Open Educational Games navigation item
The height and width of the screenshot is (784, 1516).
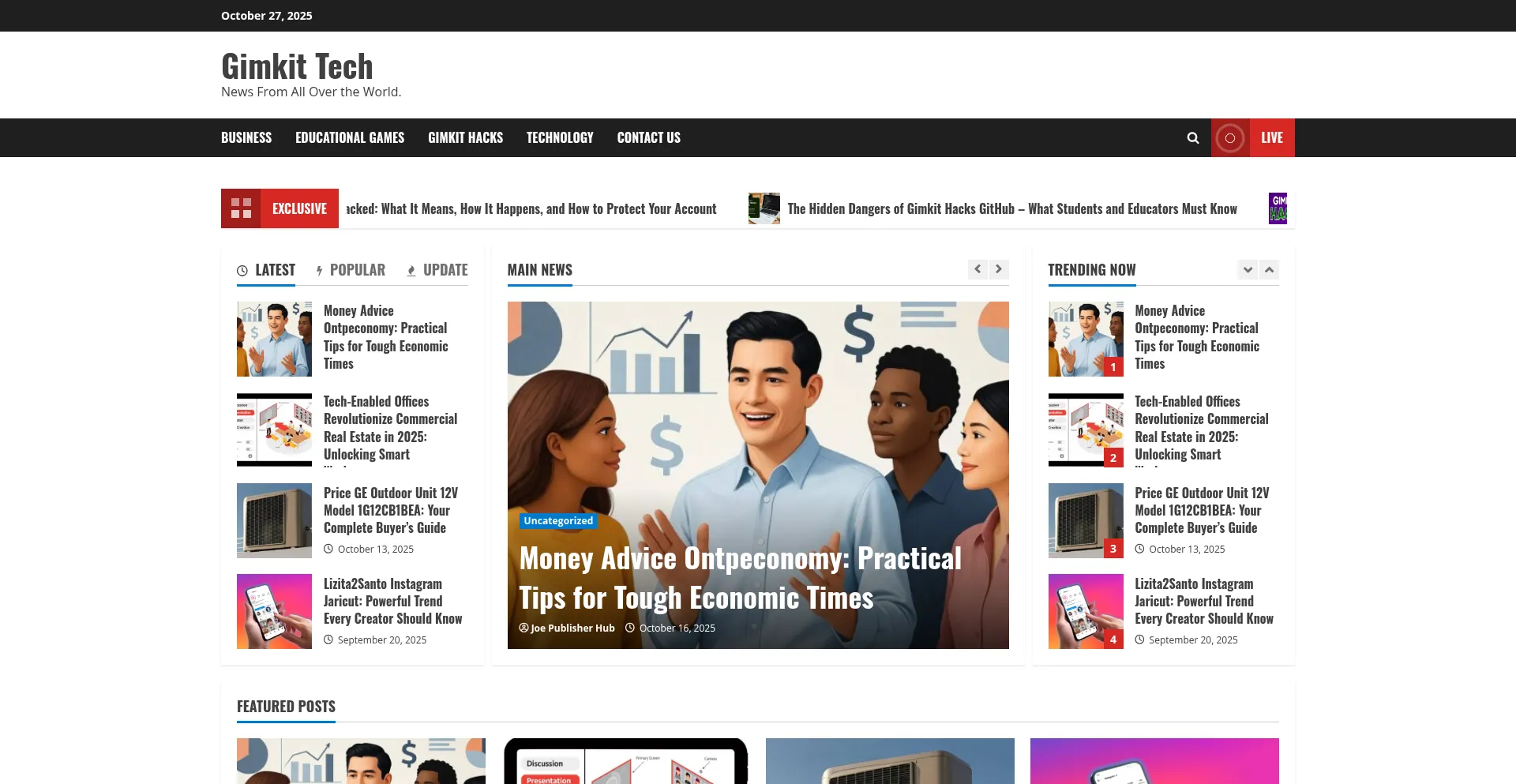[x=350, y=138]
